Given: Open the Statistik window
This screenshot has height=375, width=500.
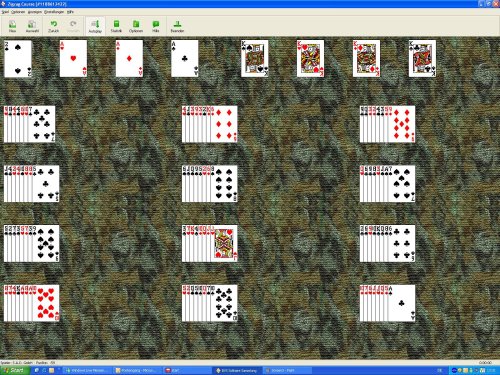Looking at the screenshot, I should click(116, 26).
